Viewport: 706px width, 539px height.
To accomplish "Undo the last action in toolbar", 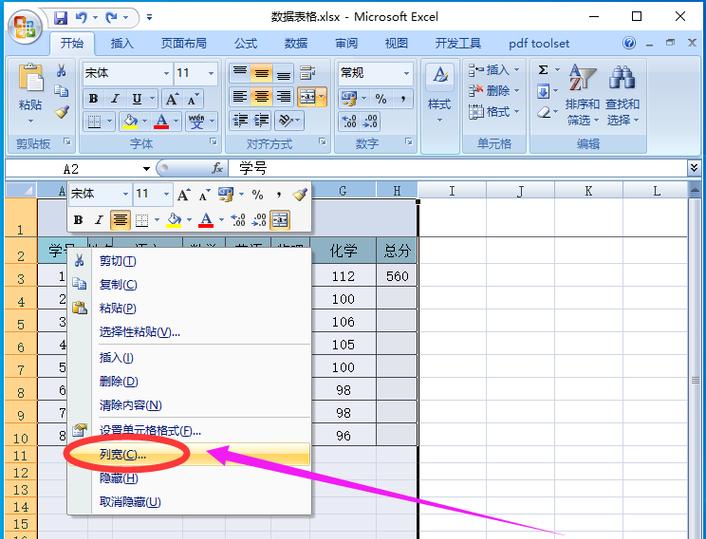I will point(81,18).
